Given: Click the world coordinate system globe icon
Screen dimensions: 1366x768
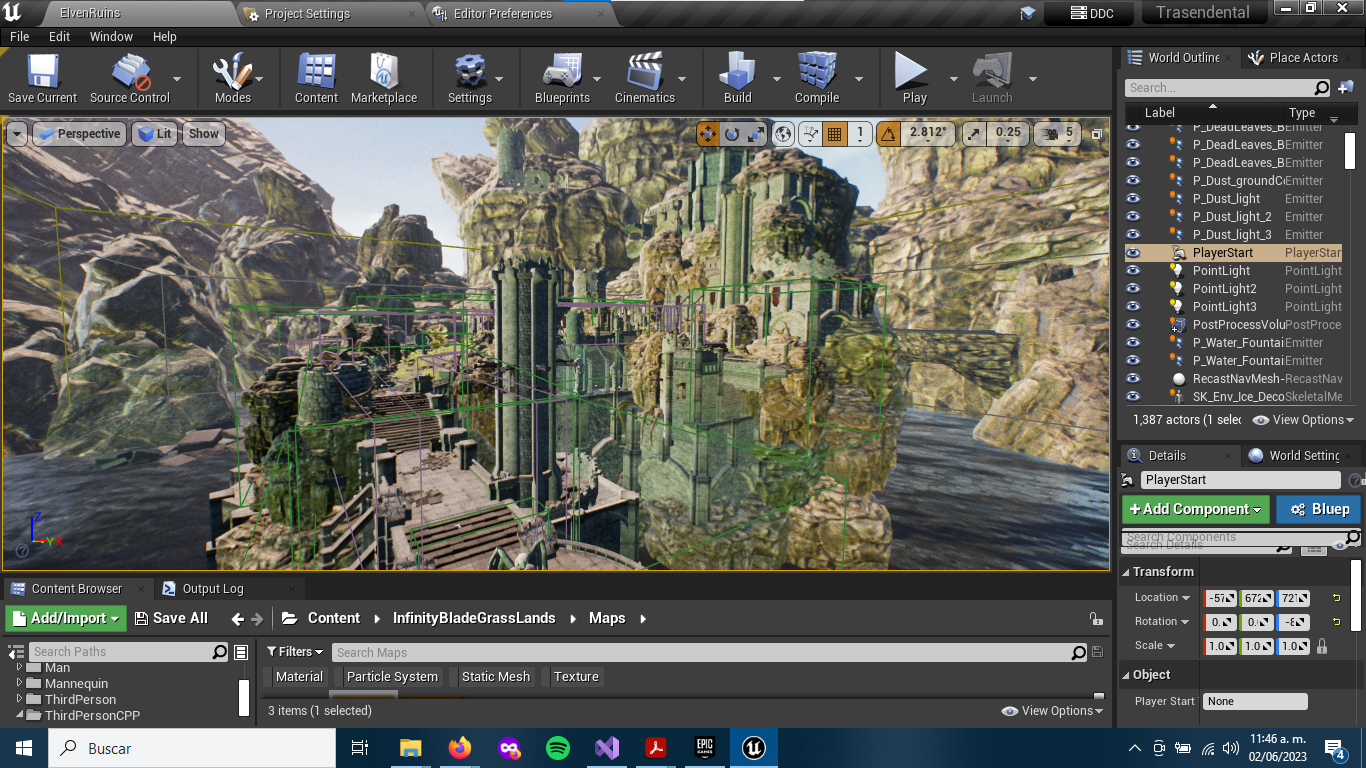Looking at the screenshot, I should (784, 133).
